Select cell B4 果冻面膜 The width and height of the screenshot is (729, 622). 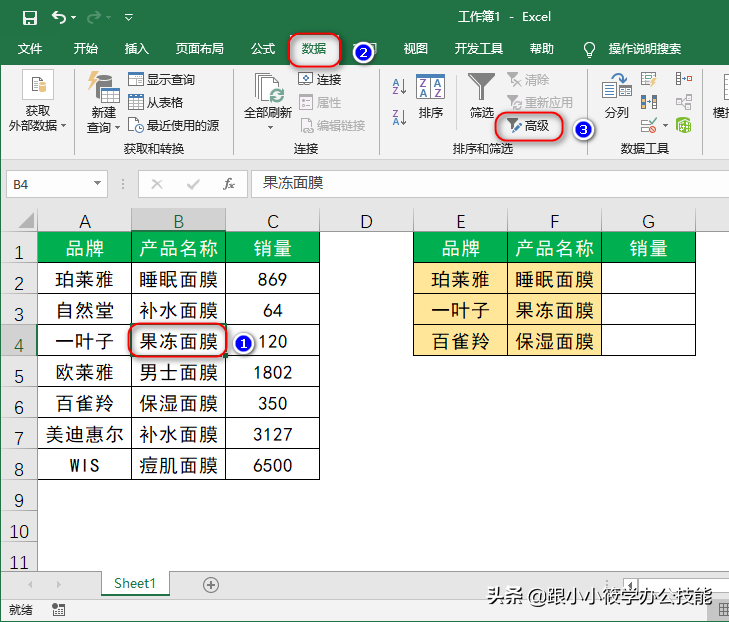click(x=179, y=341)
